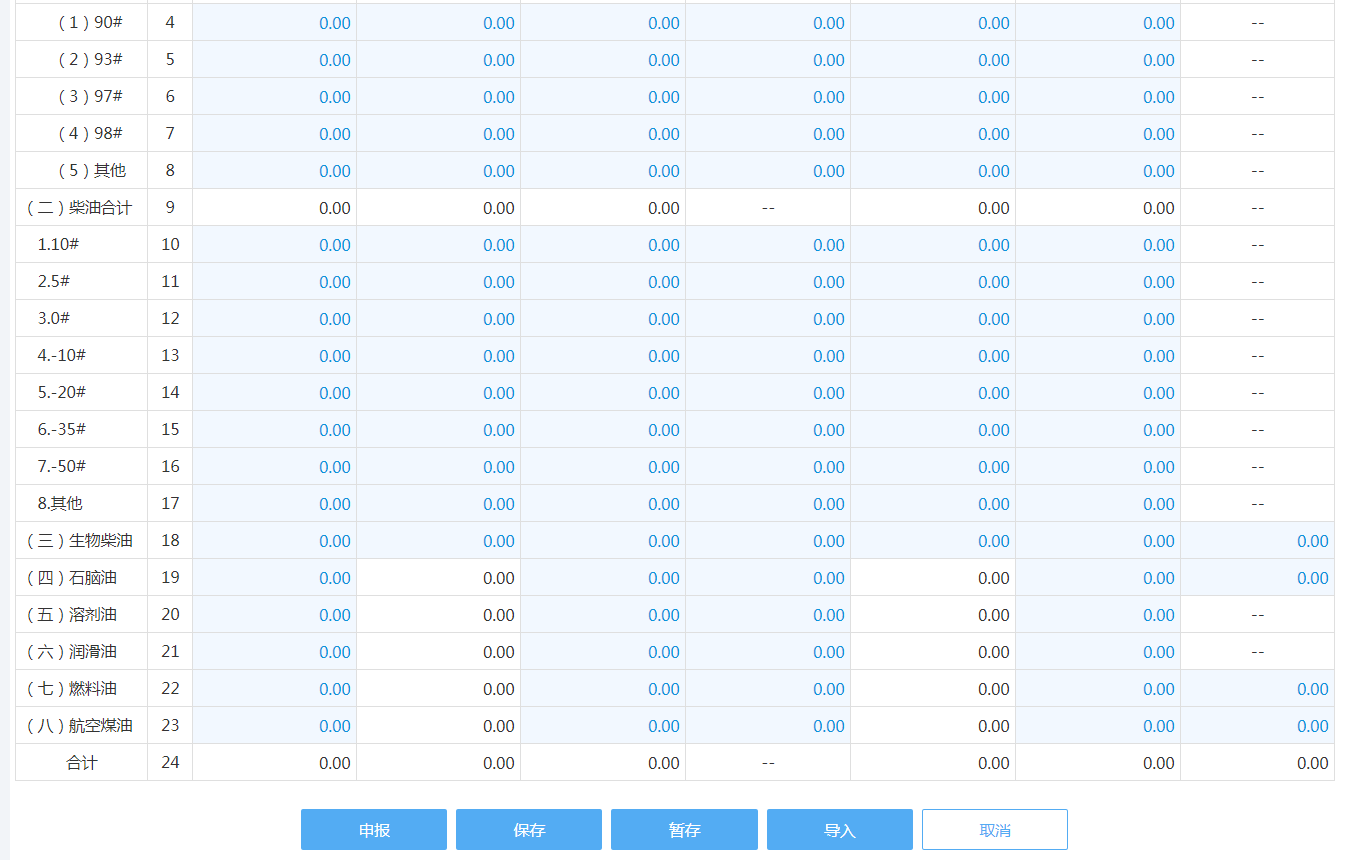
Task: Select first value cell in 90# row
Action: (x=274, y=23)
